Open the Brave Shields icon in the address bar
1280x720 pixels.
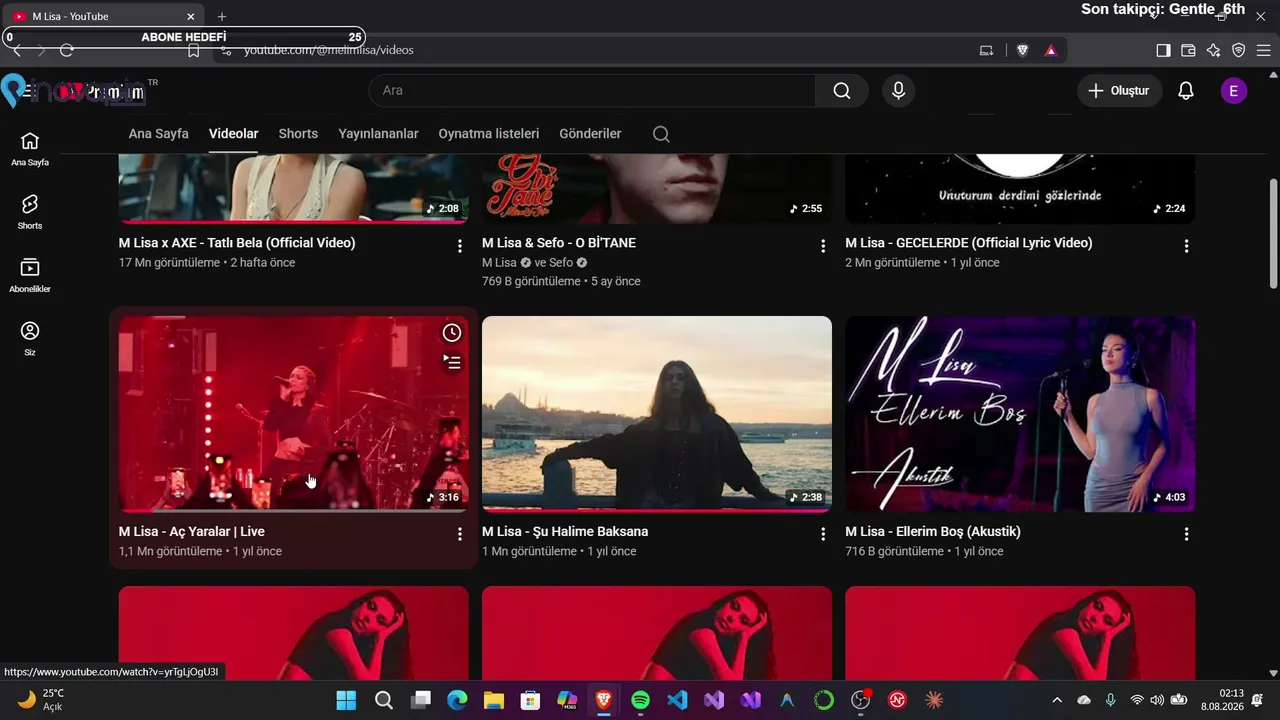point(1022,50)
